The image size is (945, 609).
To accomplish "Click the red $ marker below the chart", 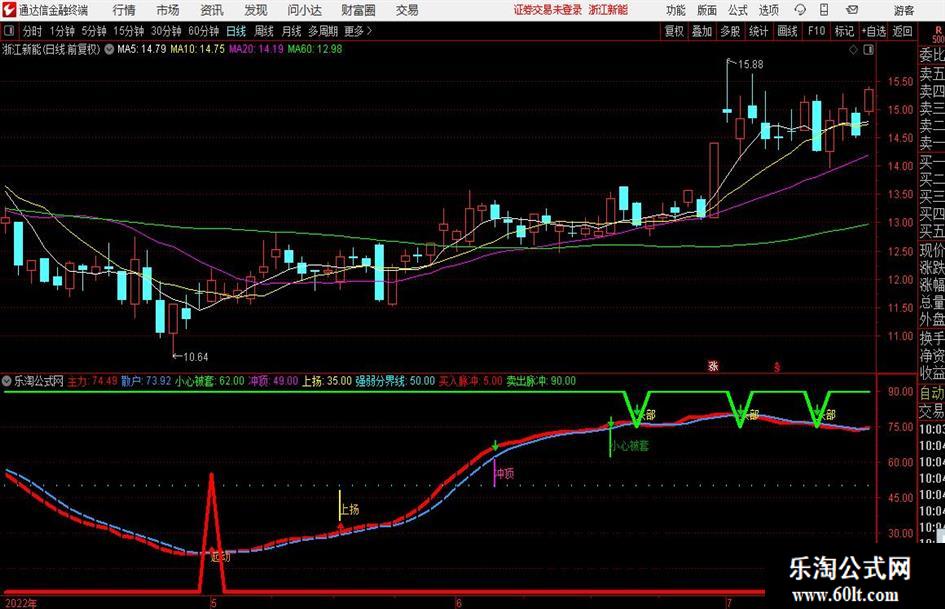I will [x=777, y=366].
